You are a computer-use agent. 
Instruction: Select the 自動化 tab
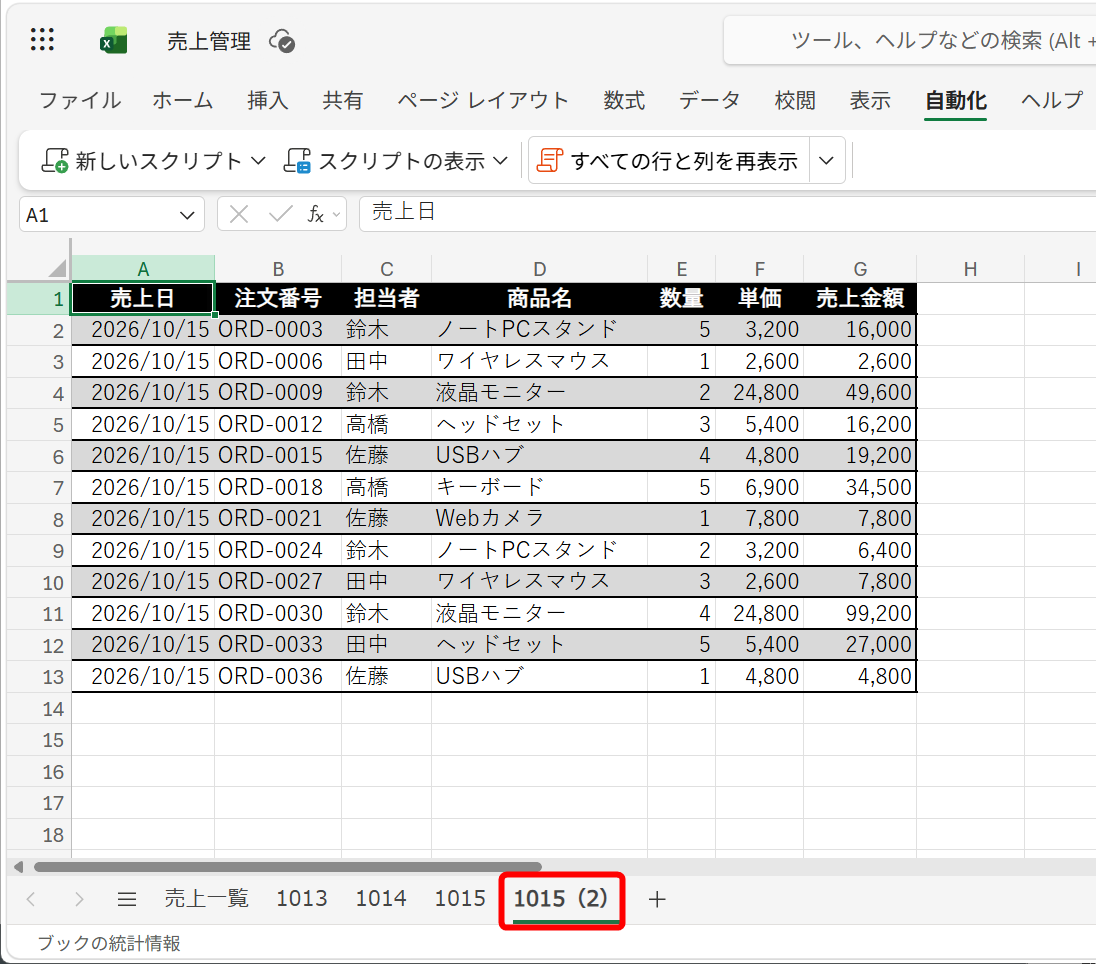click(x=956, y=101)
